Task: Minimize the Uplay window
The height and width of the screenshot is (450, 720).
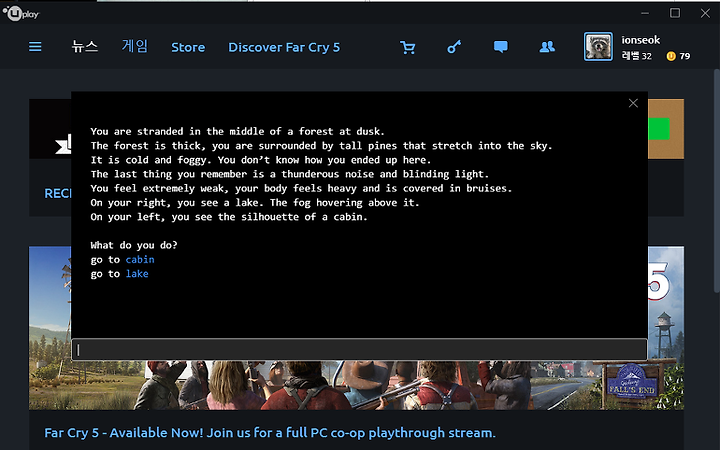Action: [x=645, y=13]
